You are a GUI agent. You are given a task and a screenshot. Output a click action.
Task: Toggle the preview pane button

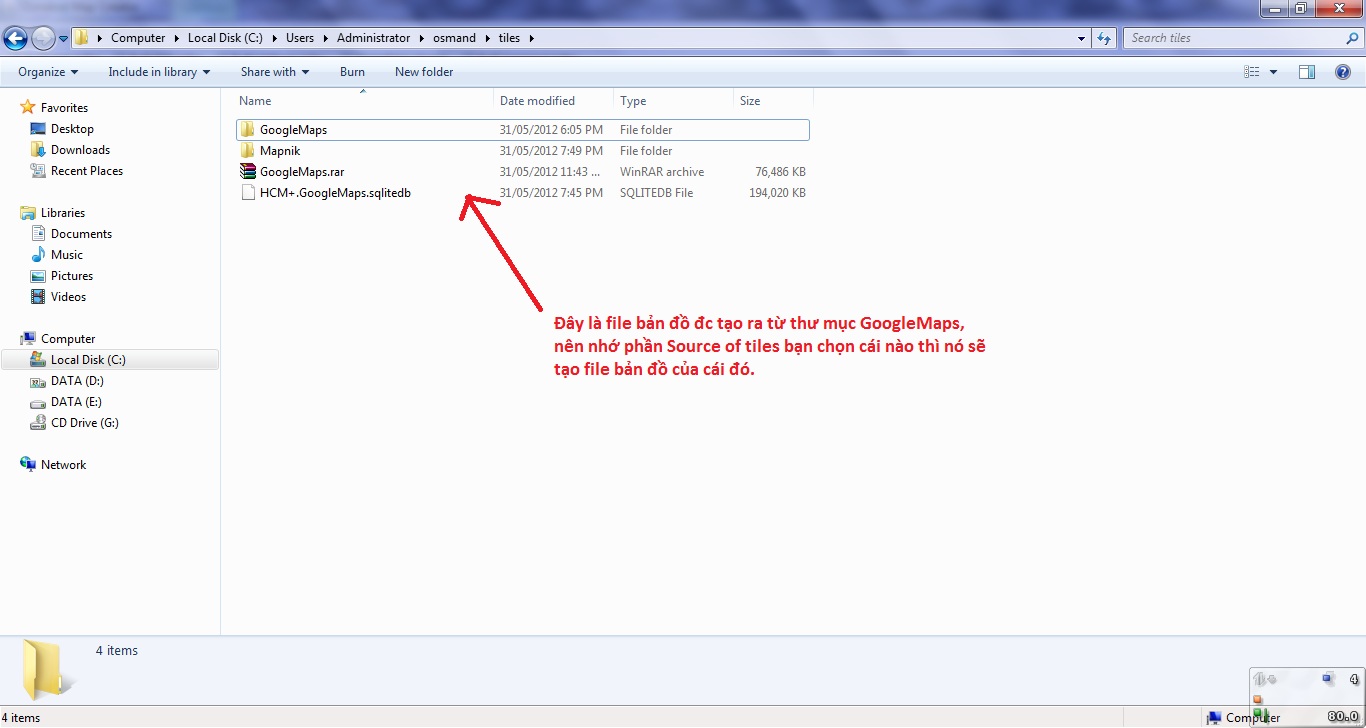point(1307,72)
